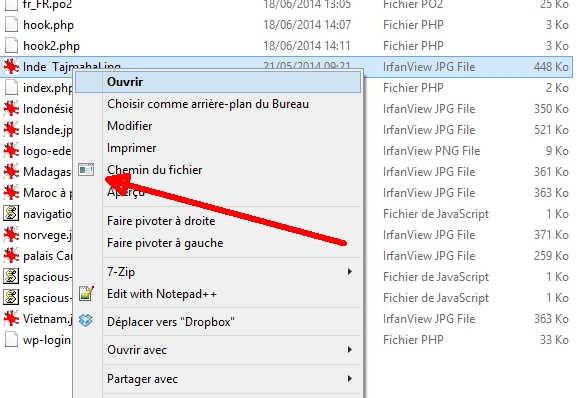Screen dimensions: 584x398
Task: Select the hook.php file name
Action: [x=48, y=25]
